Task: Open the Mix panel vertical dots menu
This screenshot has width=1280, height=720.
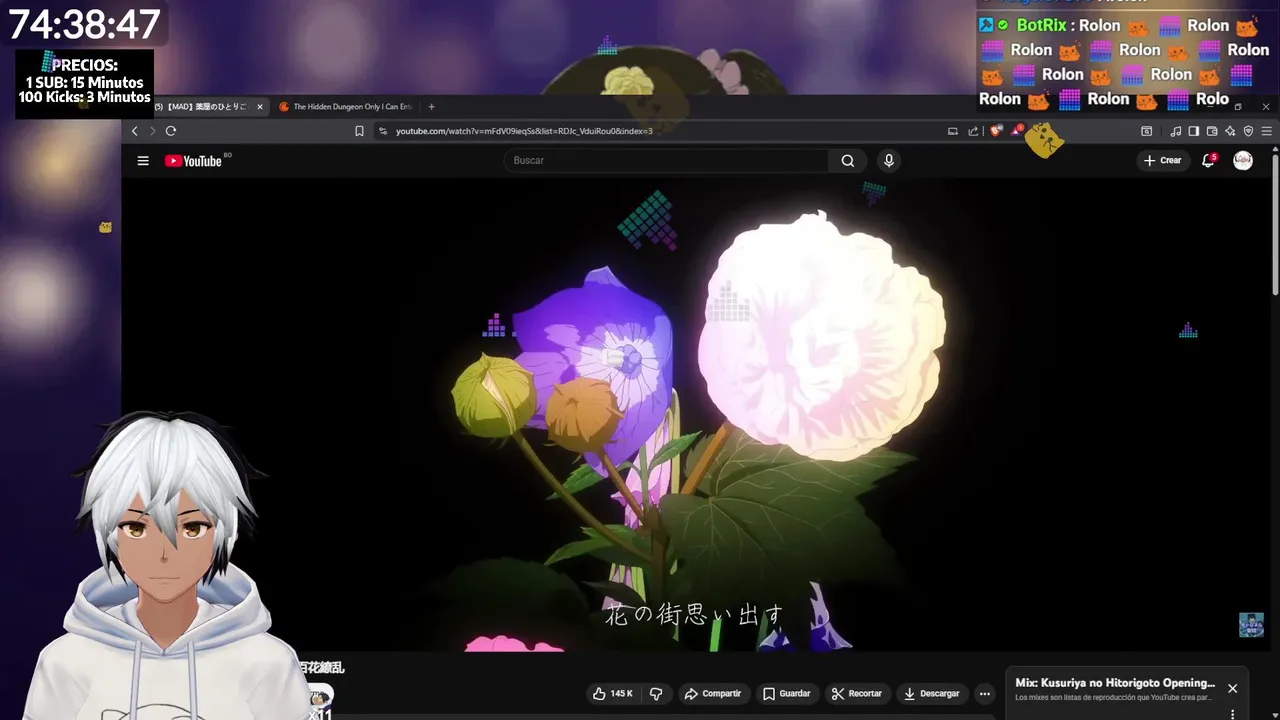Action: pyautogui.click(x=1232, y=714)
